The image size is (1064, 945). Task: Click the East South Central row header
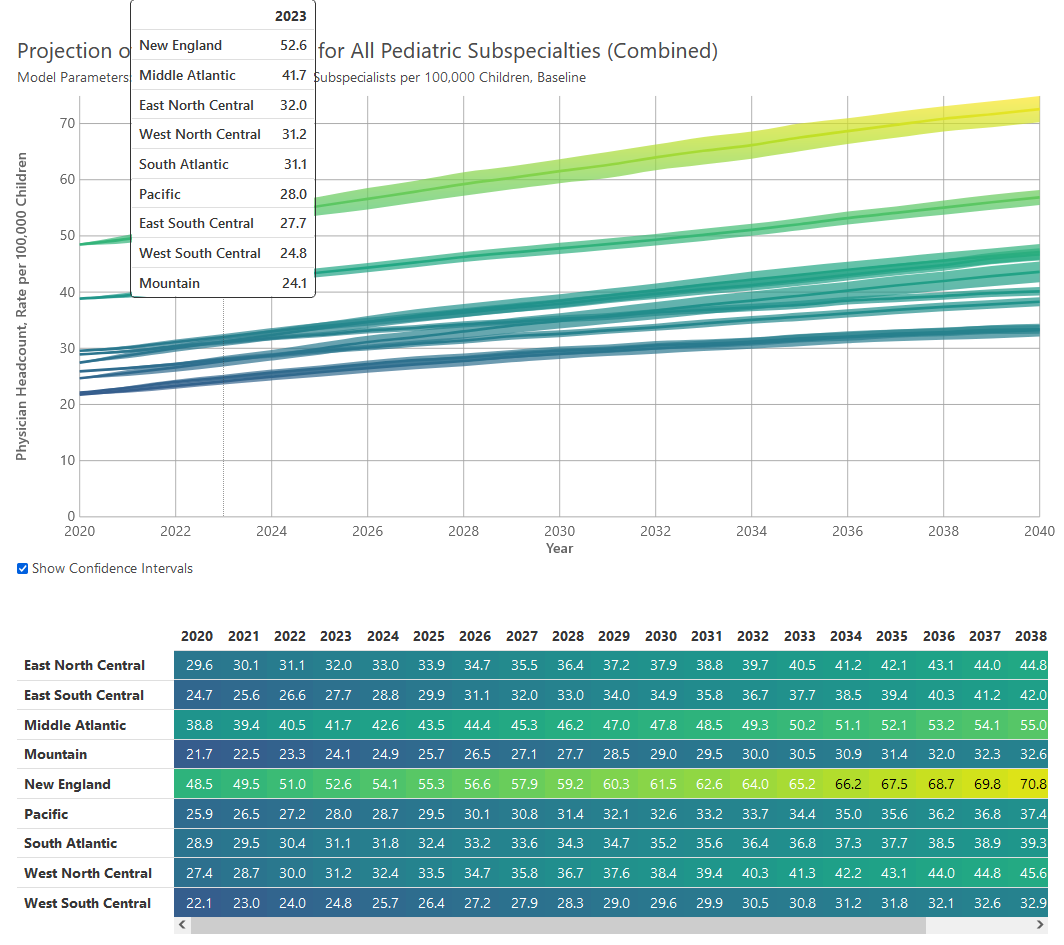coord(84,695)
